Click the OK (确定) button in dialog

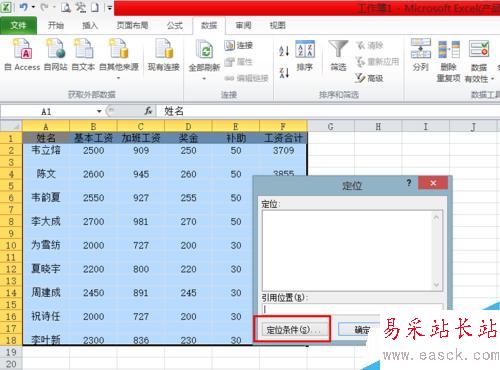[359, 330]
